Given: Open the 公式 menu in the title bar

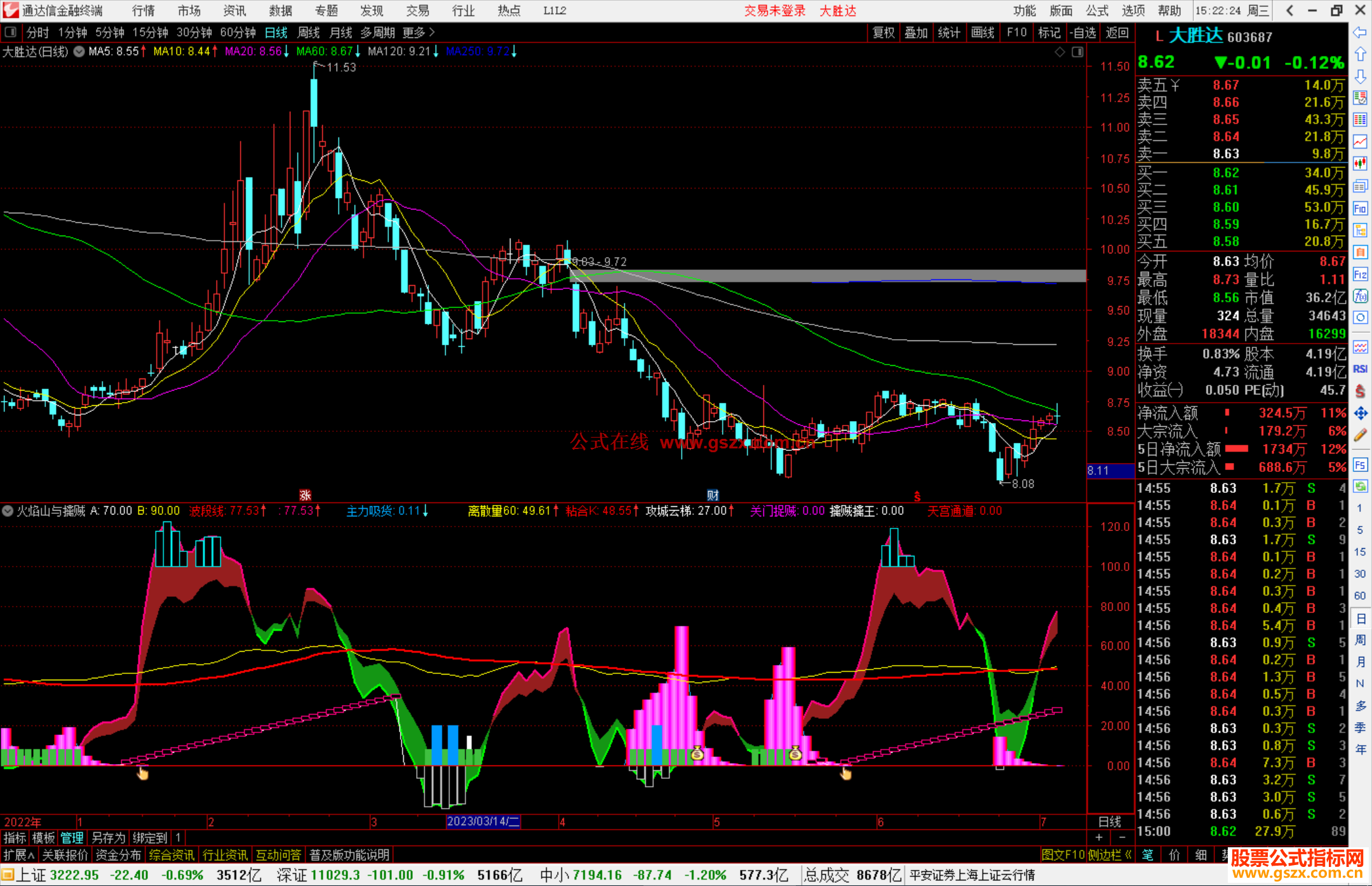Looking at the screenshot, I should point(1096,11).
